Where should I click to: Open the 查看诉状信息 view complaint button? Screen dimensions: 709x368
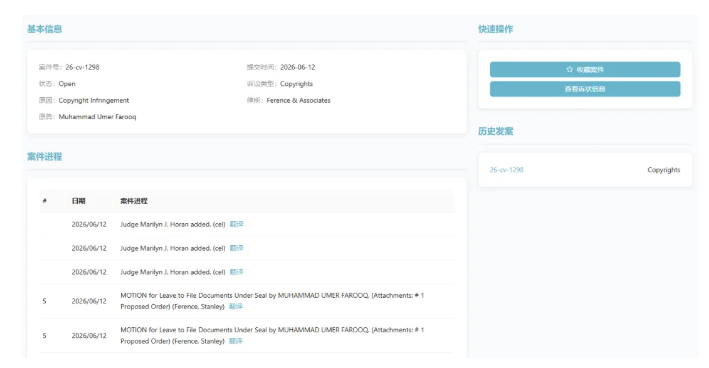pos(585,89)
